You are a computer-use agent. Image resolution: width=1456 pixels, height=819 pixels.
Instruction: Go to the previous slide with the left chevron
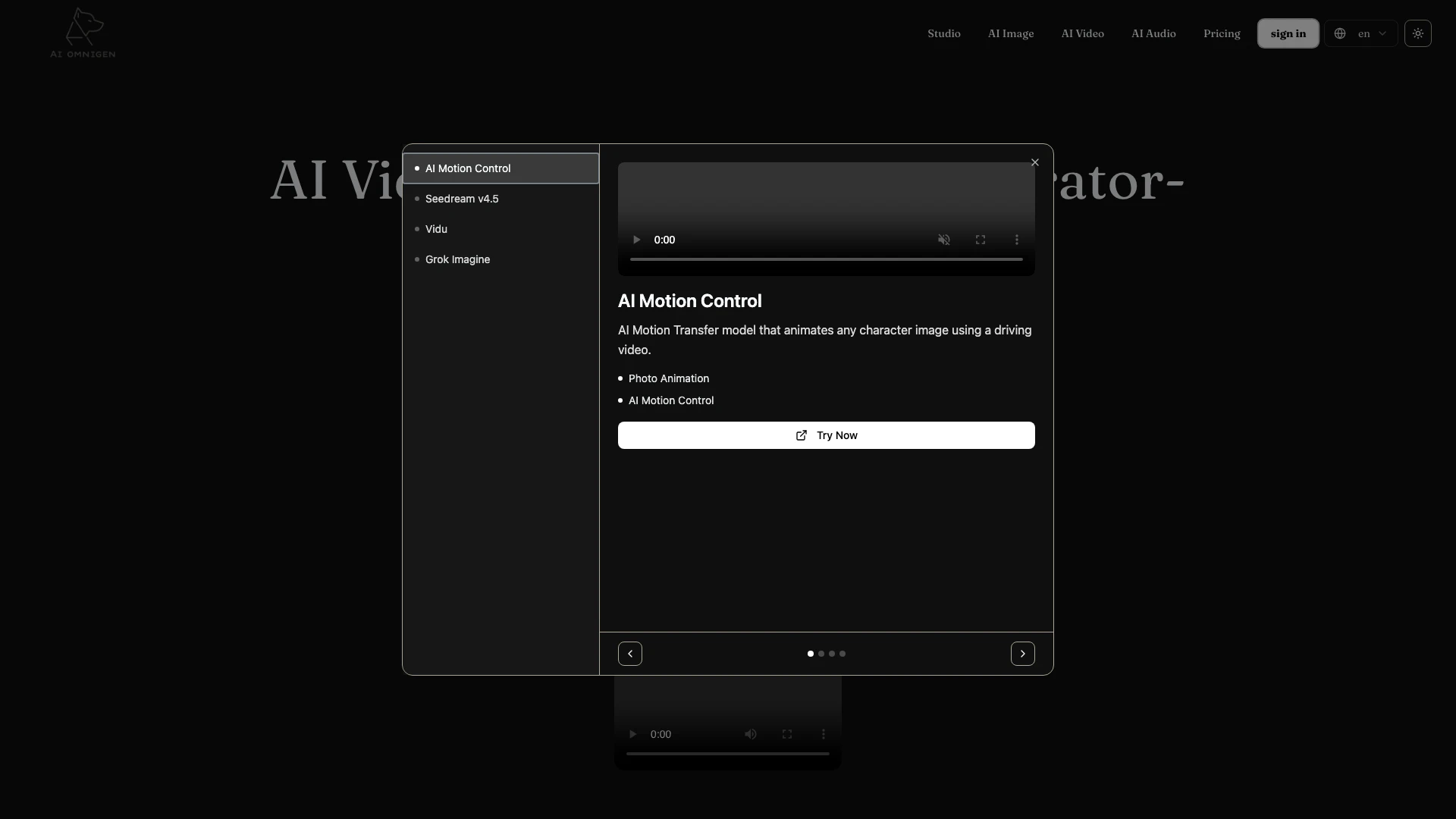(629, 654)
